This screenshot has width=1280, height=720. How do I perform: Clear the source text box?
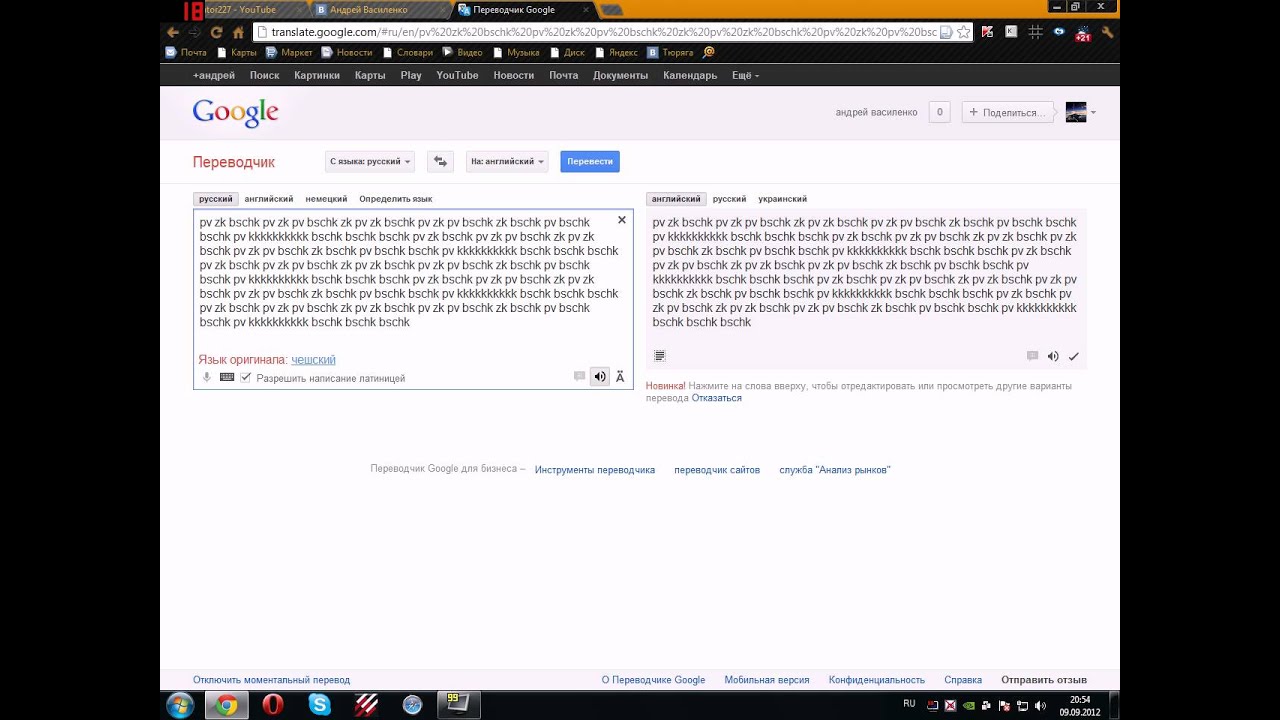pyautogui.click(x=621, y=220)
